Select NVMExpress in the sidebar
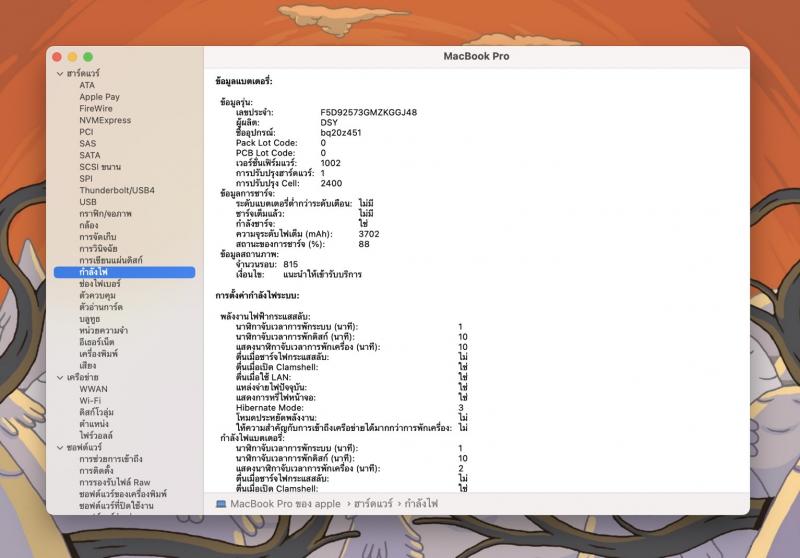This screenshot has width=800, height=558. tap(105, 120)
